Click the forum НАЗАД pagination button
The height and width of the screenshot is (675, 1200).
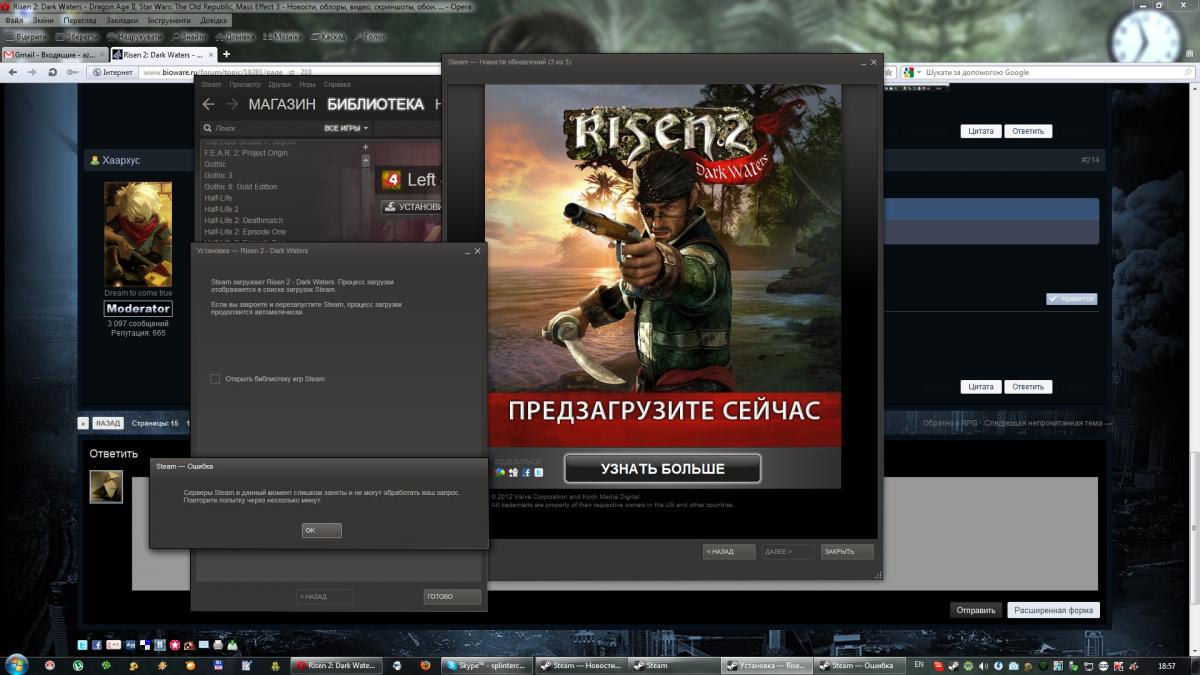[107, 423]
